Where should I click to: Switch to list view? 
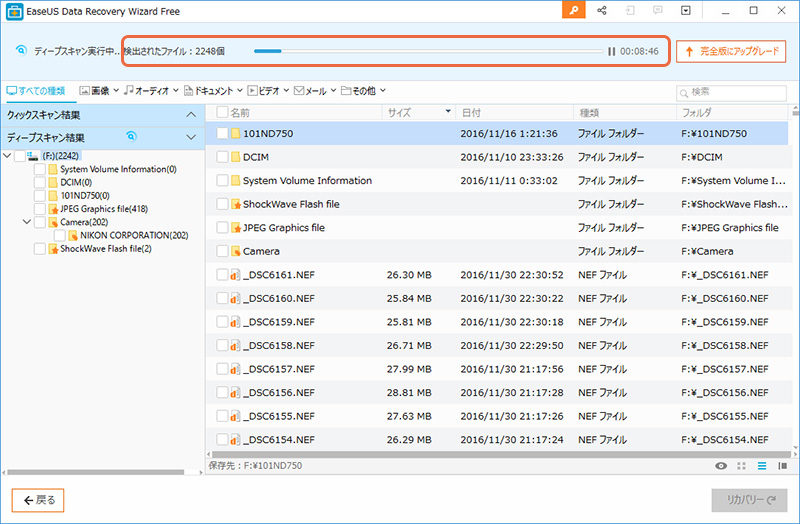point(762,466)
